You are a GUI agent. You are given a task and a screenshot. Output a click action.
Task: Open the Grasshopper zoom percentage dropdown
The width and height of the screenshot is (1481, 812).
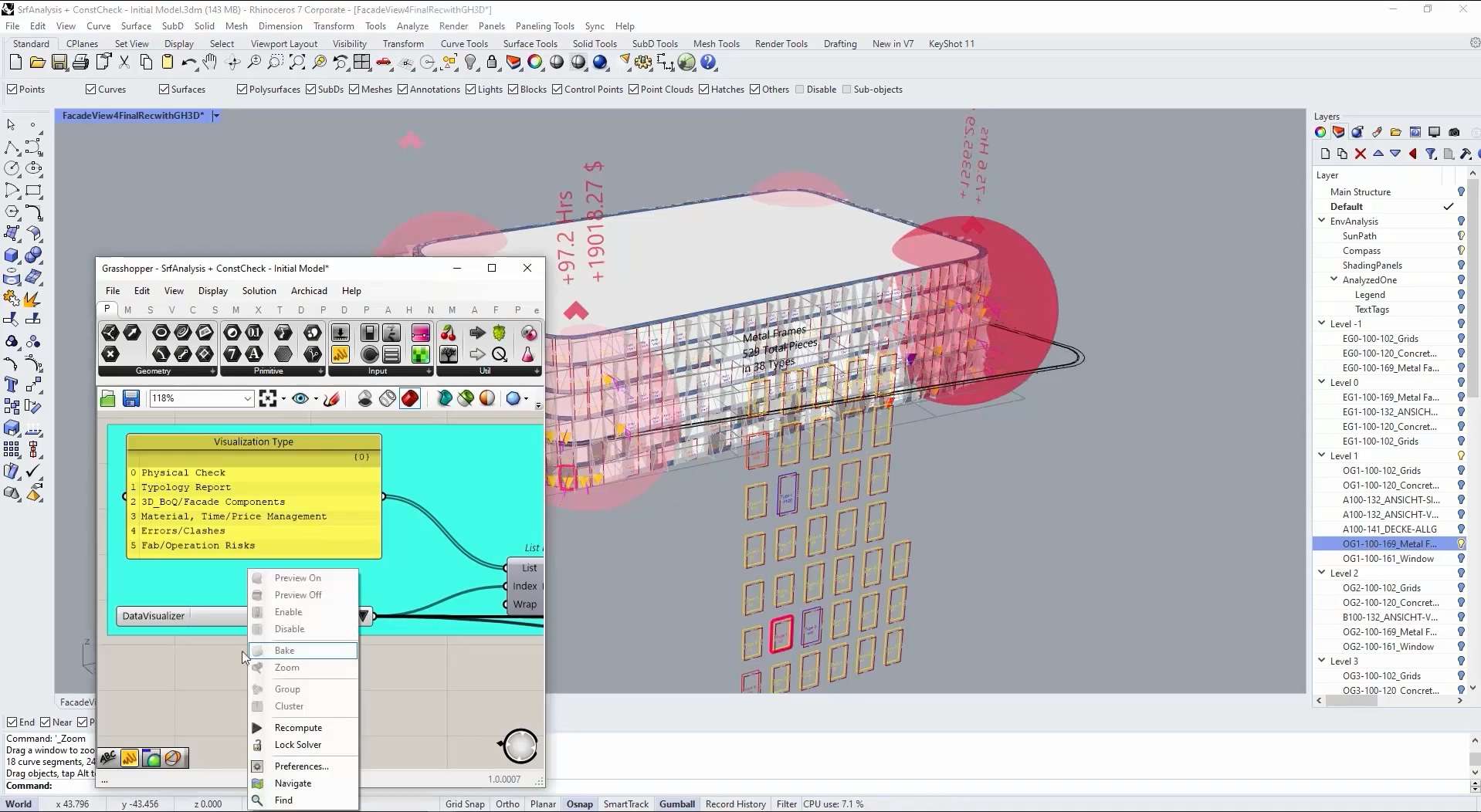(x=247, y=398)
